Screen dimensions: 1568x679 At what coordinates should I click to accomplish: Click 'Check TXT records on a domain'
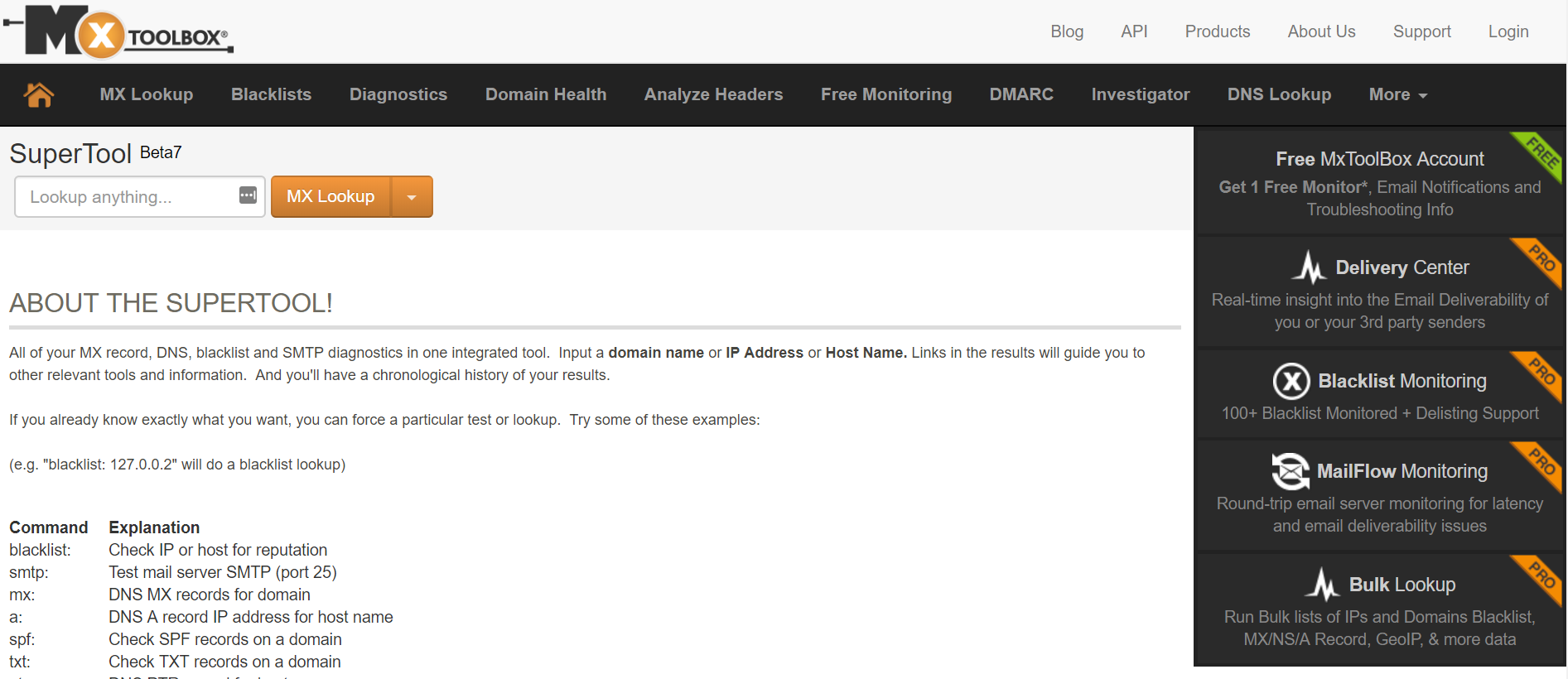224,662
